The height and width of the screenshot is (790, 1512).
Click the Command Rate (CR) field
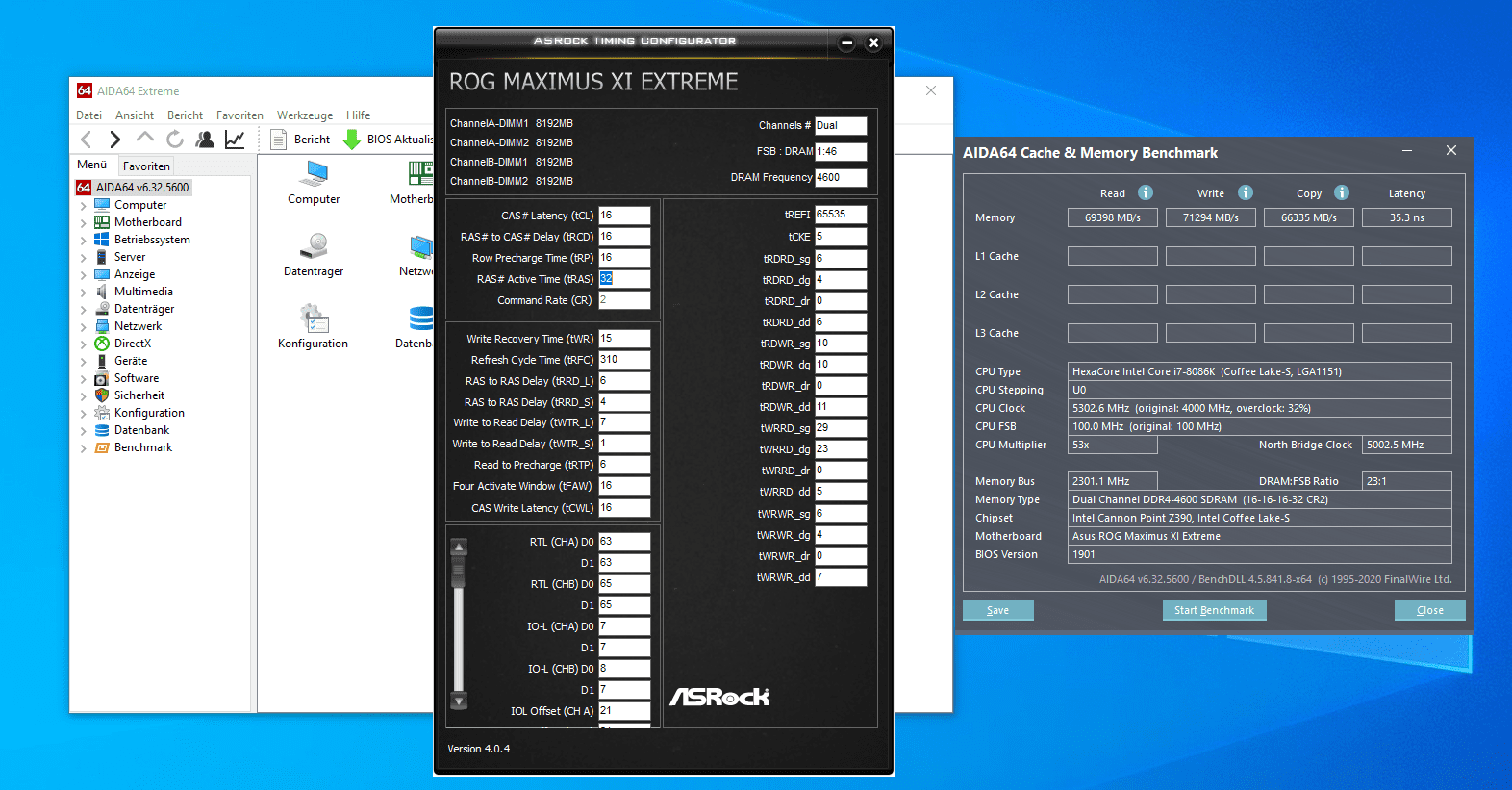(624, 300)
